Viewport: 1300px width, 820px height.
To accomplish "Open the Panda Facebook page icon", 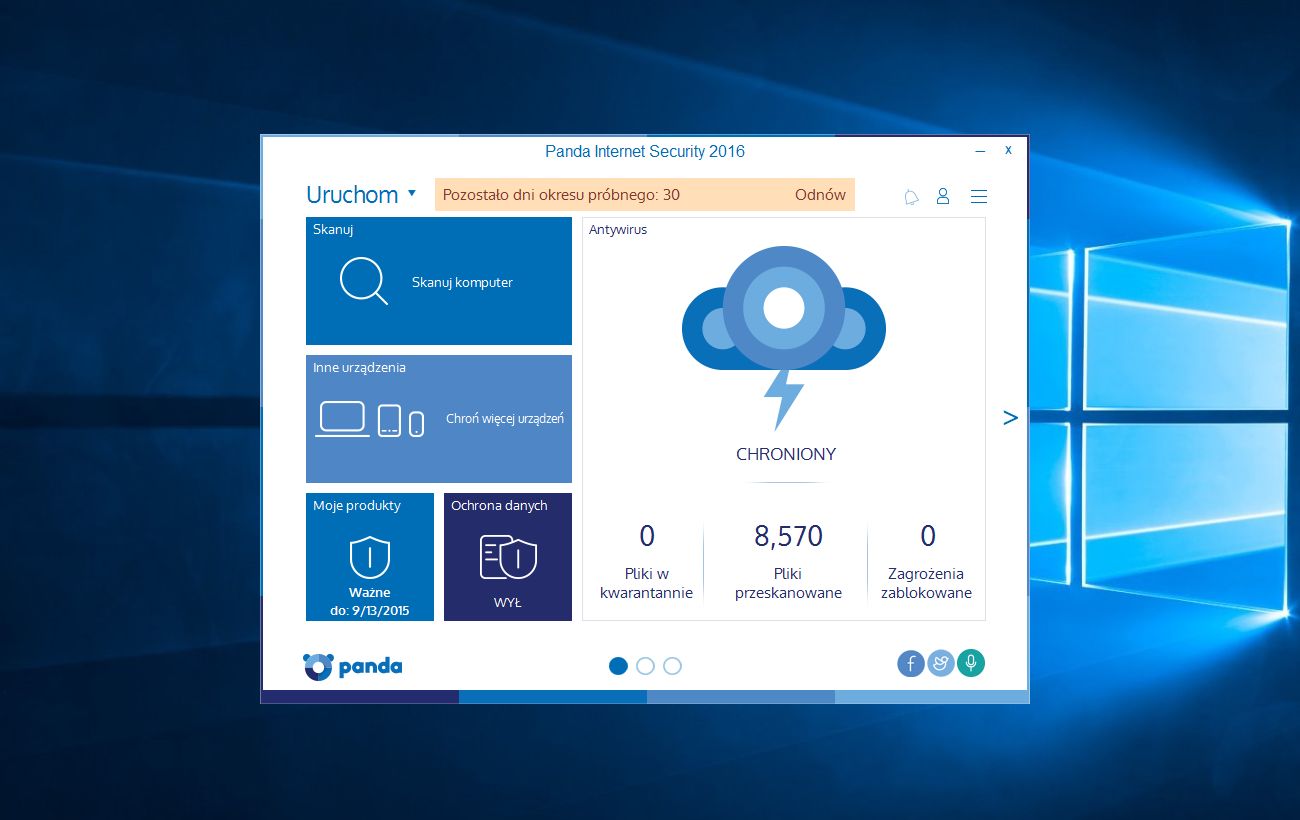I will 911,663.
